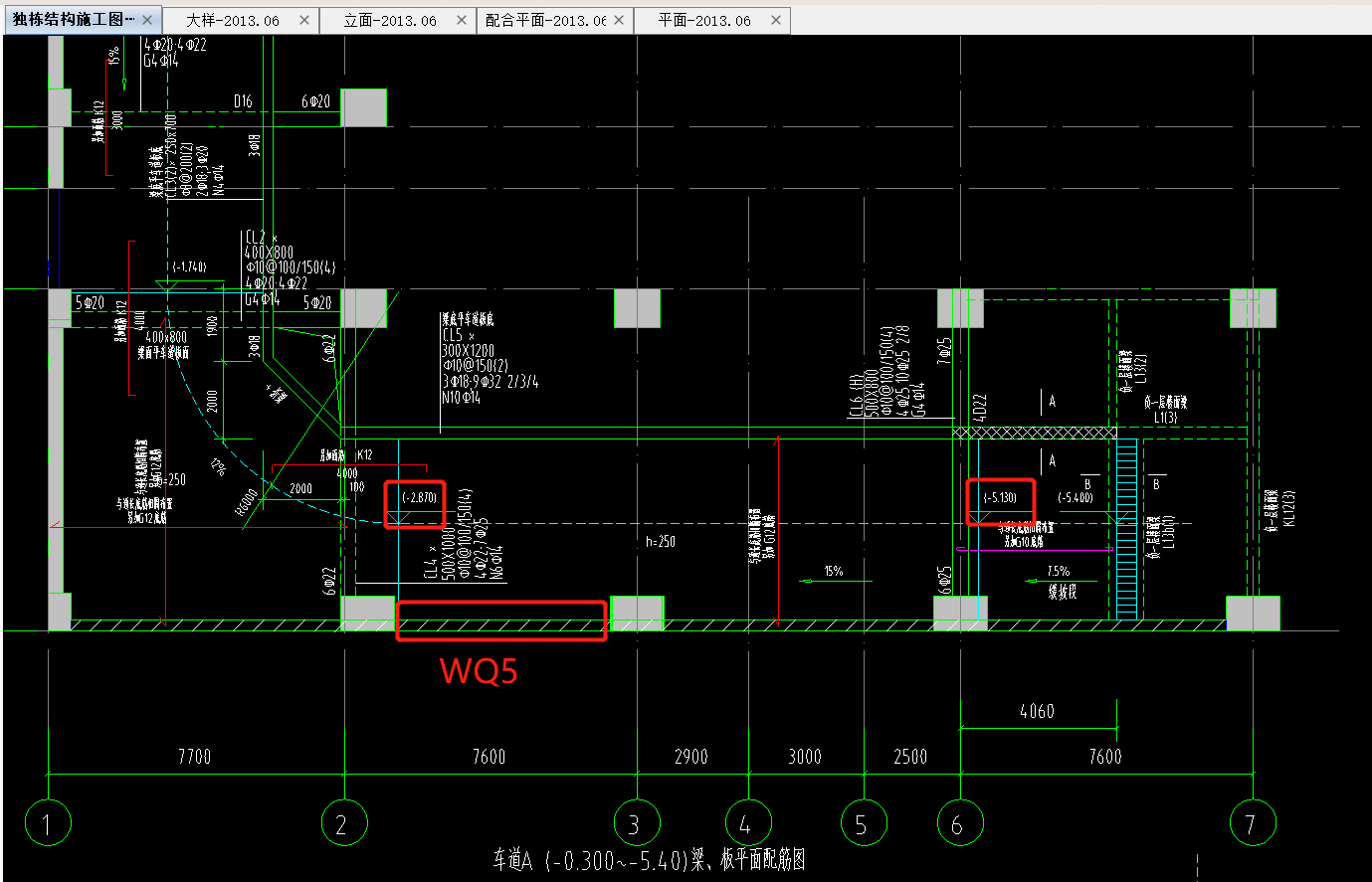Click the D16 label

[243, 101]
